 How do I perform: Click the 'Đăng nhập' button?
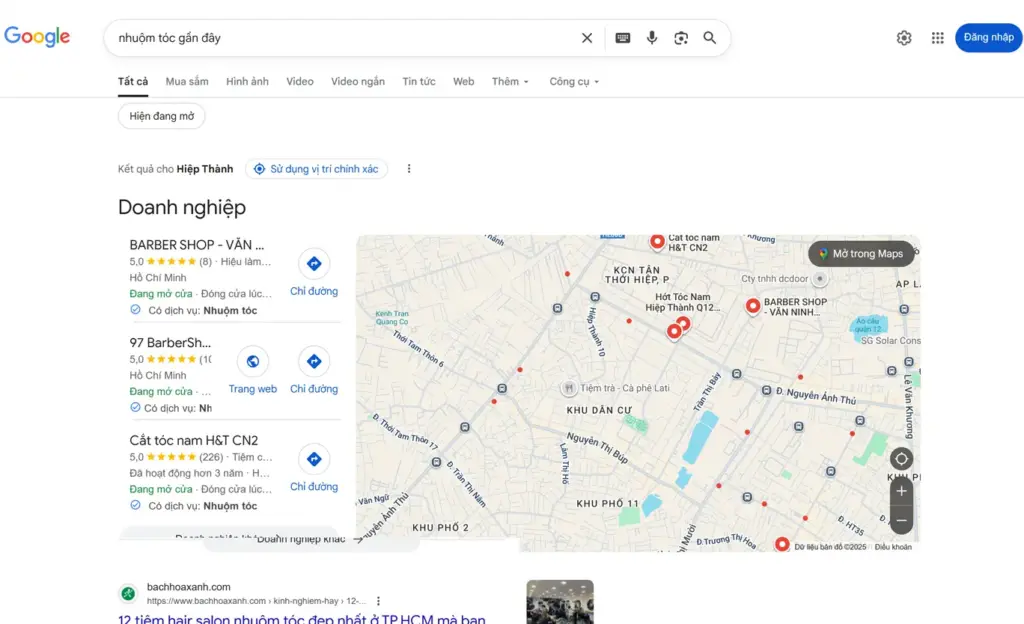[988, 37]
